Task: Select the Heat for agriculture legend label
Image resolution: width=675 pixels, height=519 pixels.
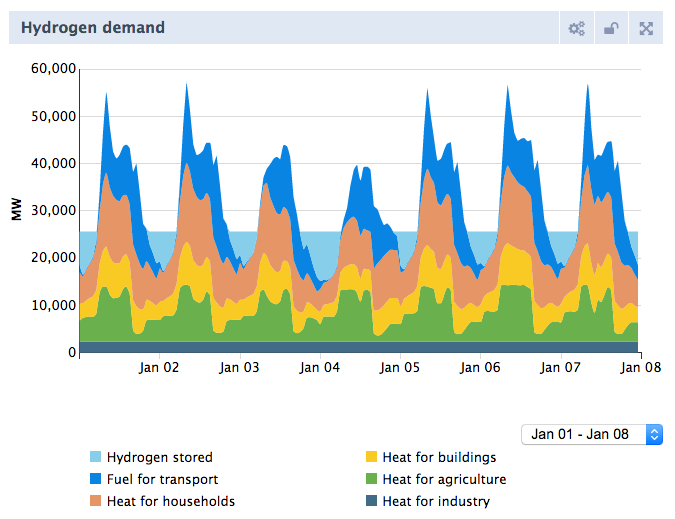Action: 444,479
